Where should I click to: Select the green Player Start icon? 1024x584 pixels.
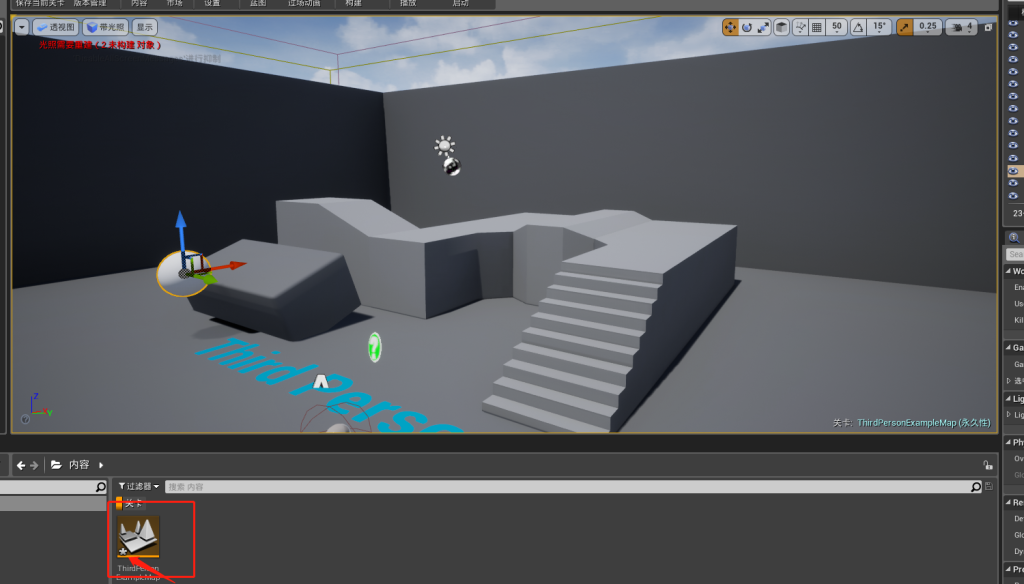coord(374,347)
